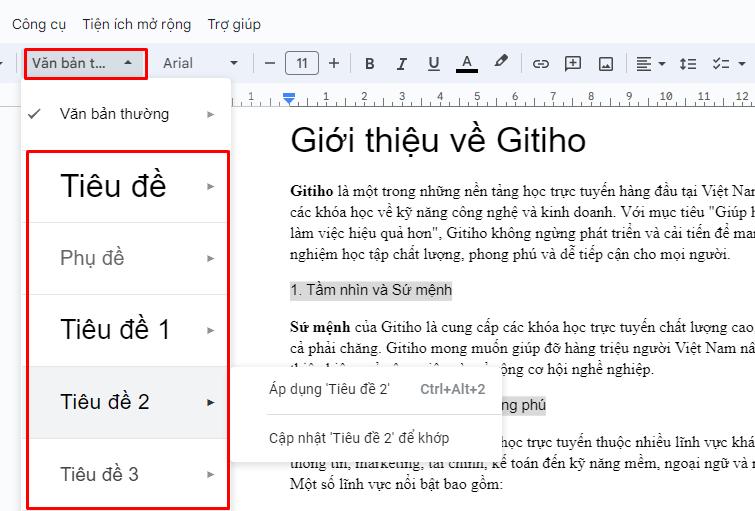Insert a checklist with the checklist icon
Viewport: 755px width, 511px height.
(x=720, y=64)
